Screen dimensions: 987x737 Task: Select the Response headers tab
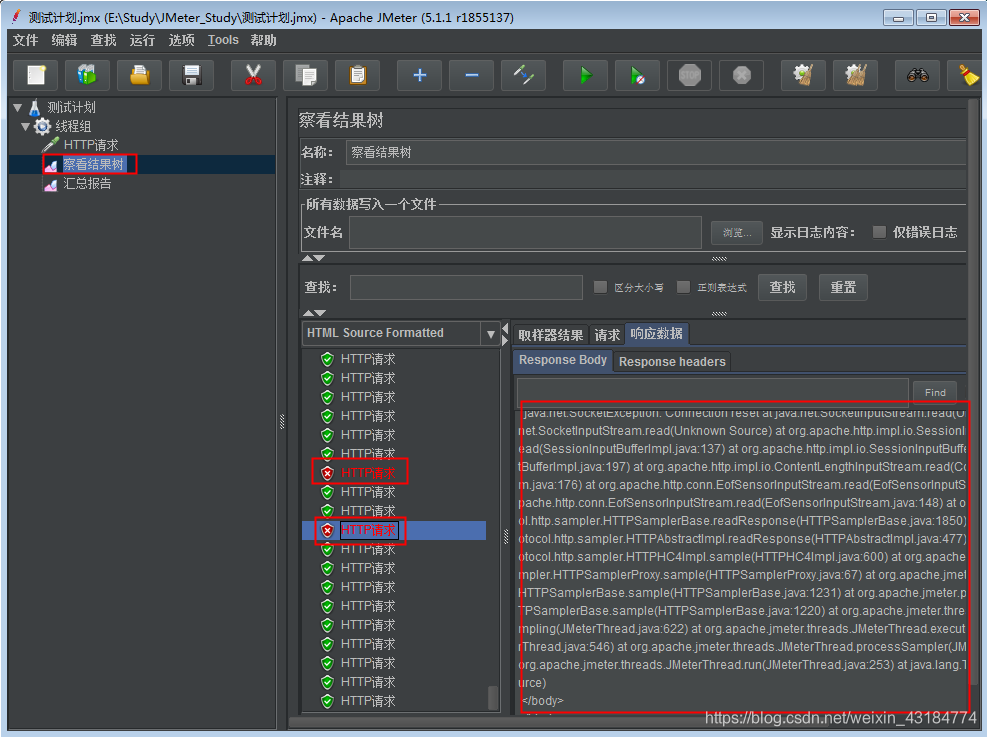pyautogui.click(x=672, y=362)
